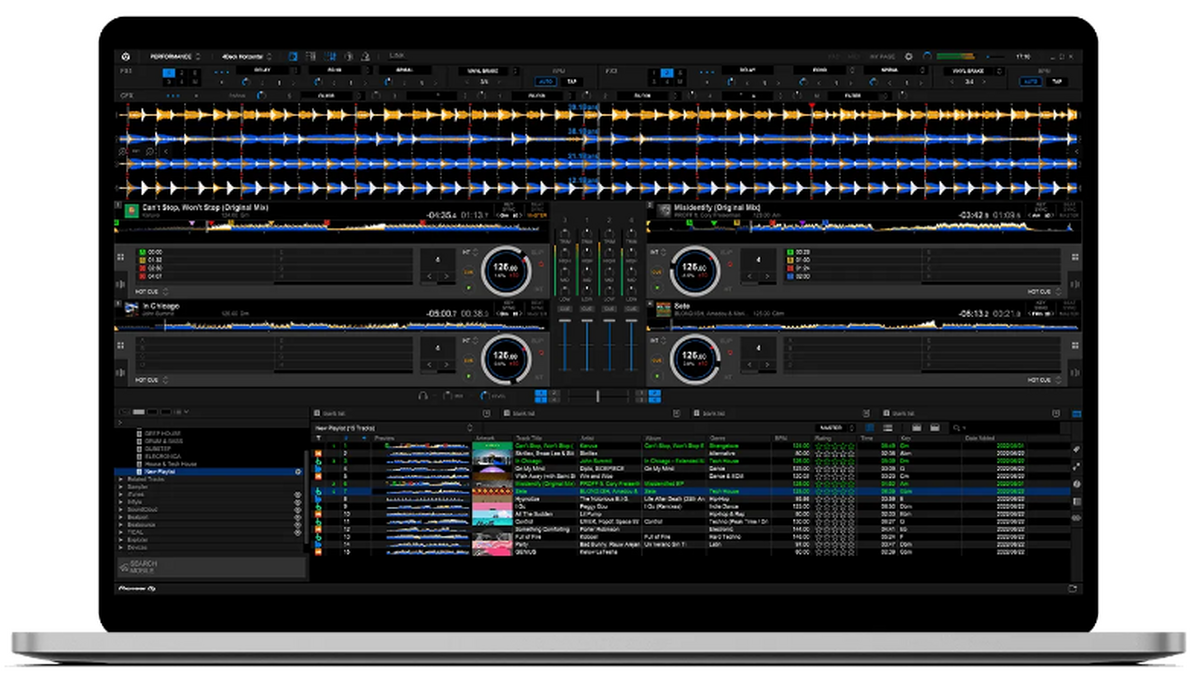Open the settings gear icon in top bar

point(909,57)
